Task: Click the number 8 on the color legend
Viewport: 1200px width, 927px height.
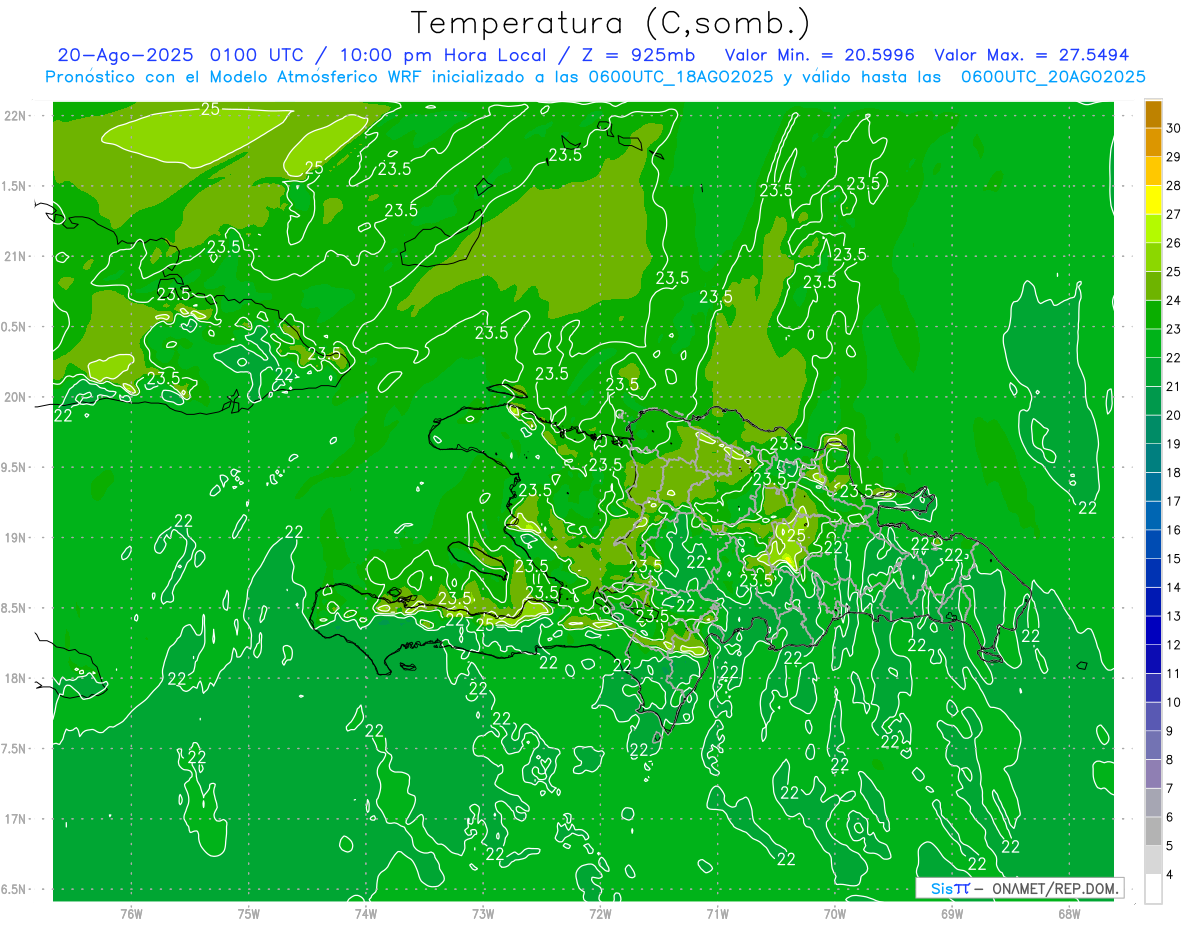Action: (1171, 759)
